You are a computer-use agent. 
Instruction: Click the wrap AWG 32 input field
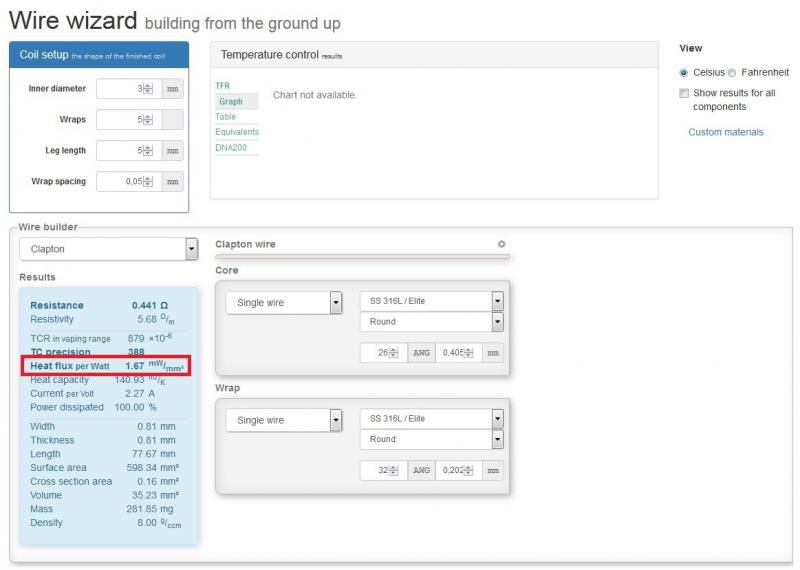point(384,470)
